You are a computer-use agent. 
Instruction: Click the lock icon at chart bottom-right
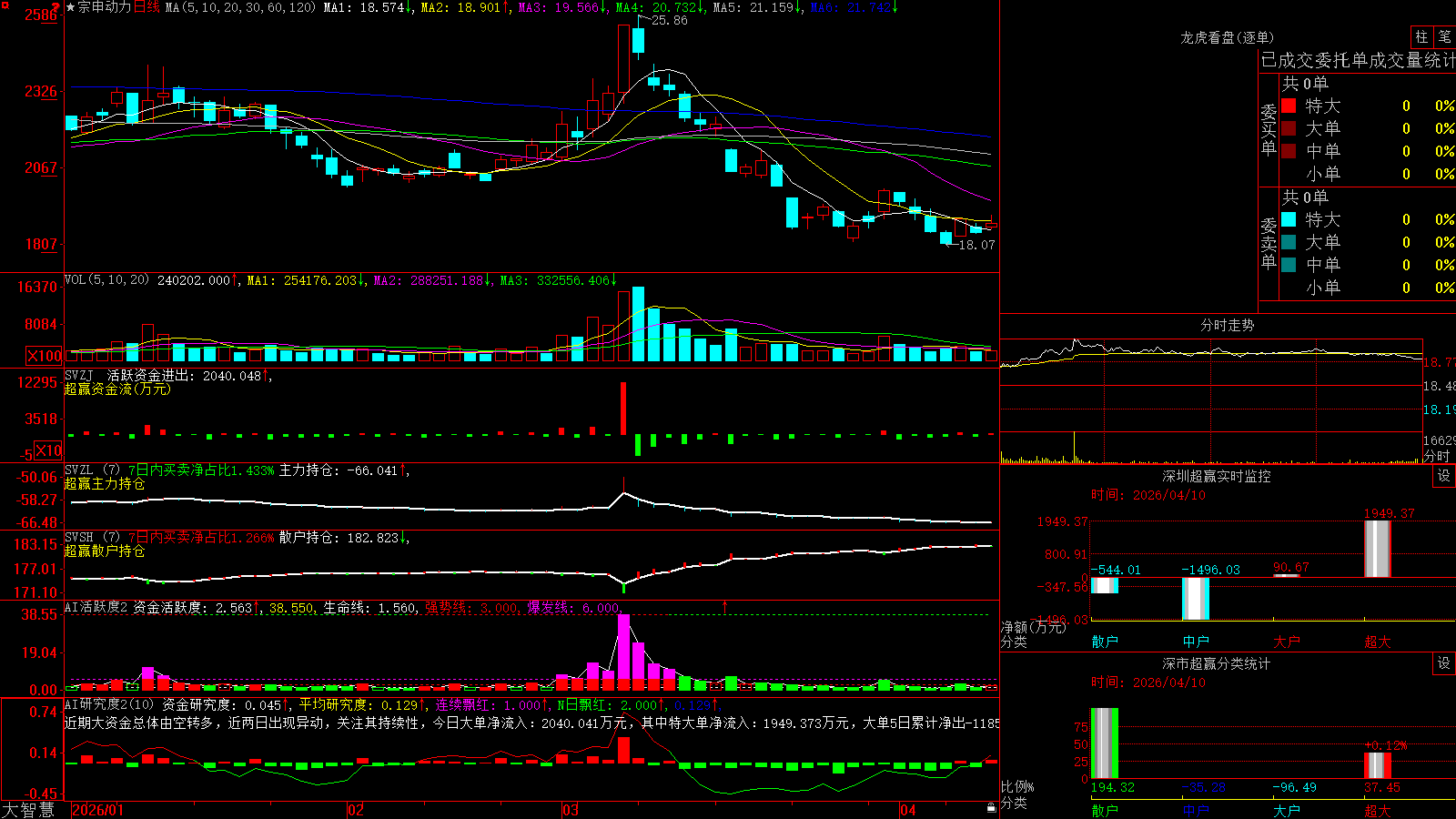991,808
